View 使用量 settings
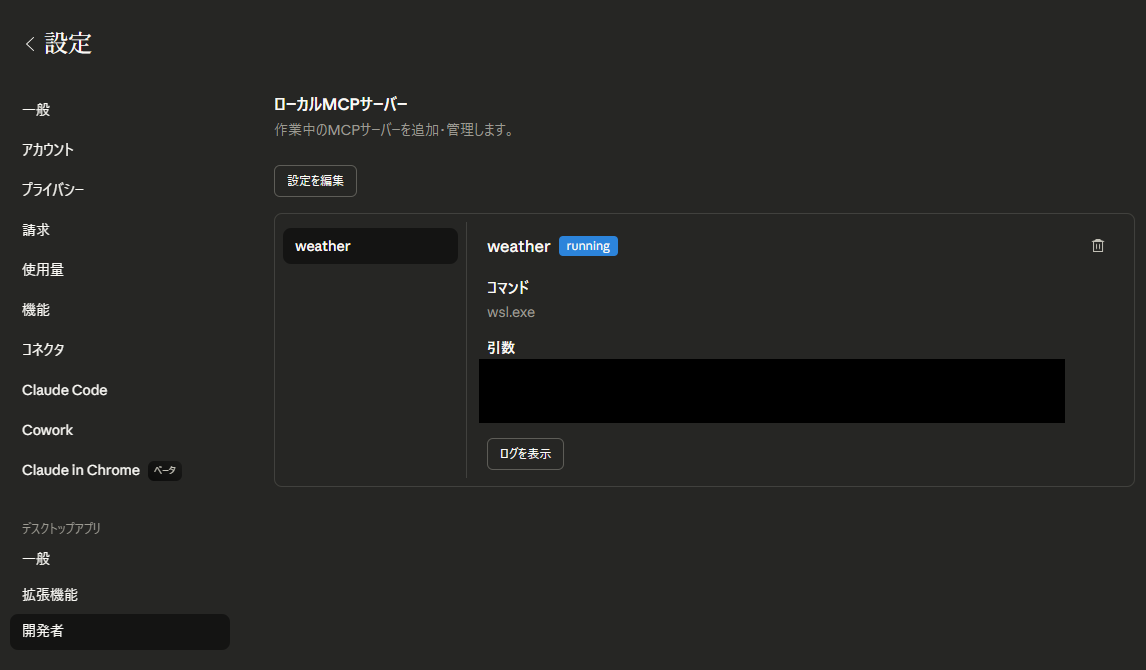 [43, 270]
